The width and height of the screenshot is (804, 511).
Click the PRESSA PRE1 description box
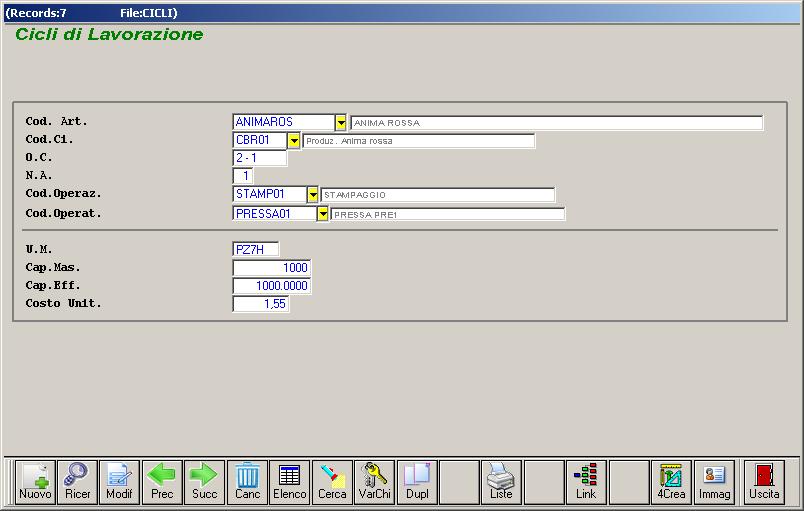448,214
